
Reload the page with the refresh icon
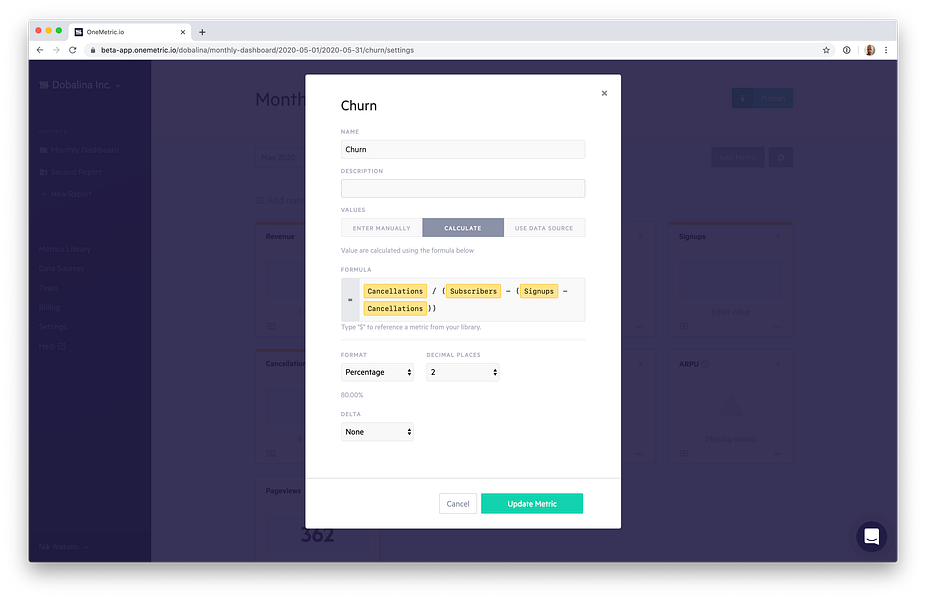[x=73, y=50]
